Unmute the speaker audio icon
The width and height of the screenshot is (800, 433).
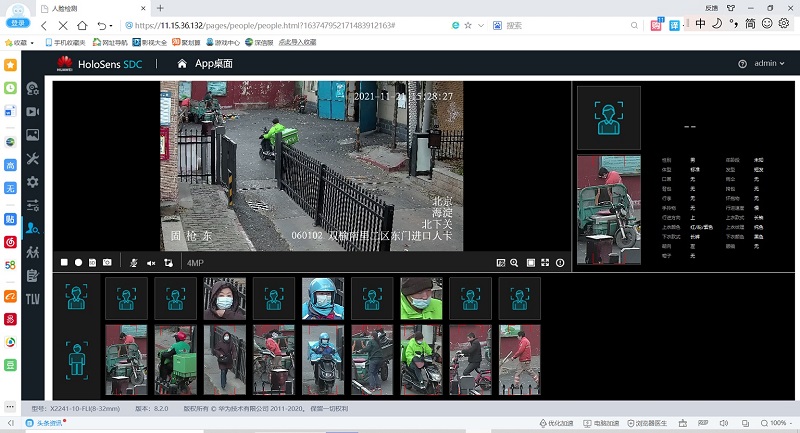pos(152,263)
